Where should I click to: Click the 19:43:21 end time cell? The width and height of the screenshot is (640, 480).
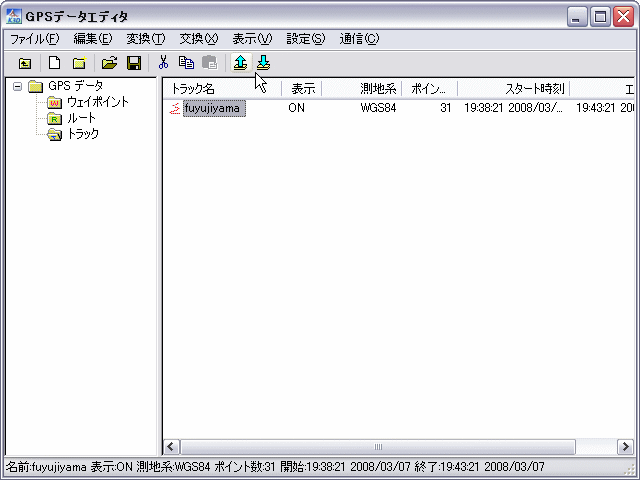click(605, 108)
